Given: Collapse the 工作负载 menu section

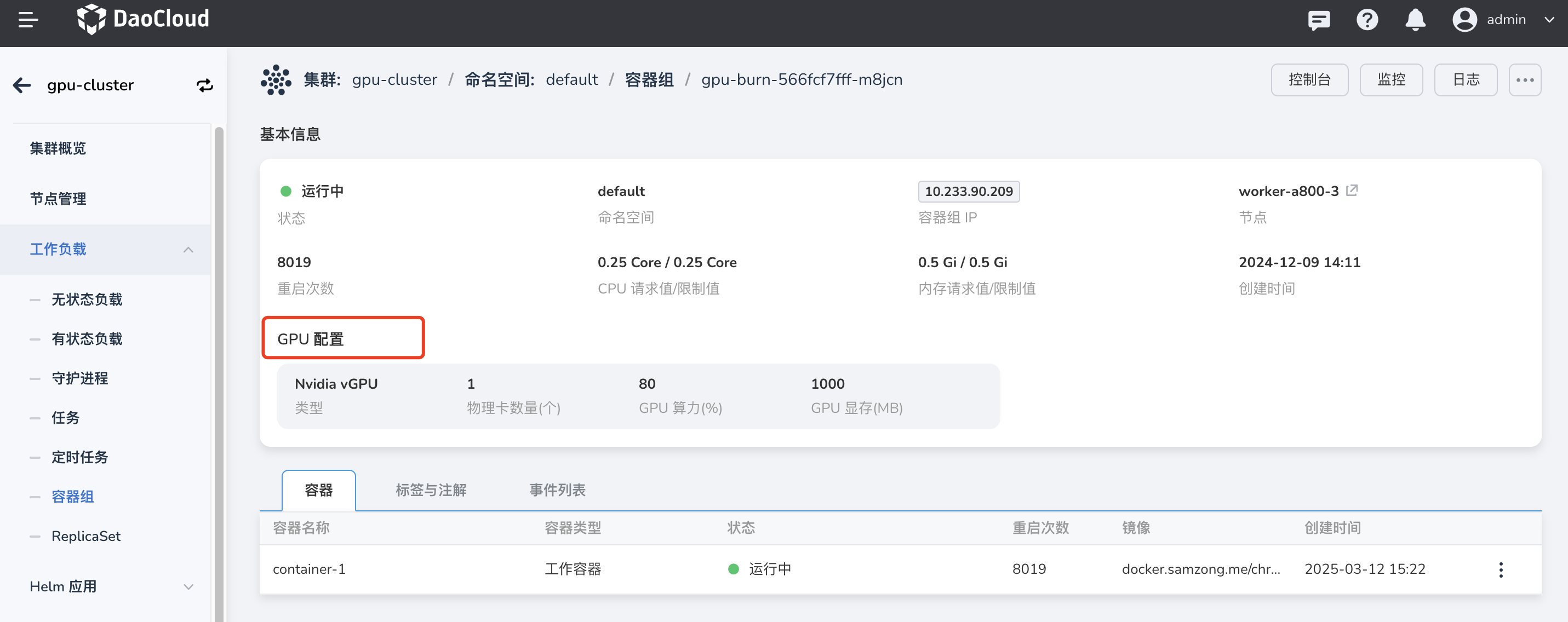Looking at the screenshot, I should pos(188,250).
